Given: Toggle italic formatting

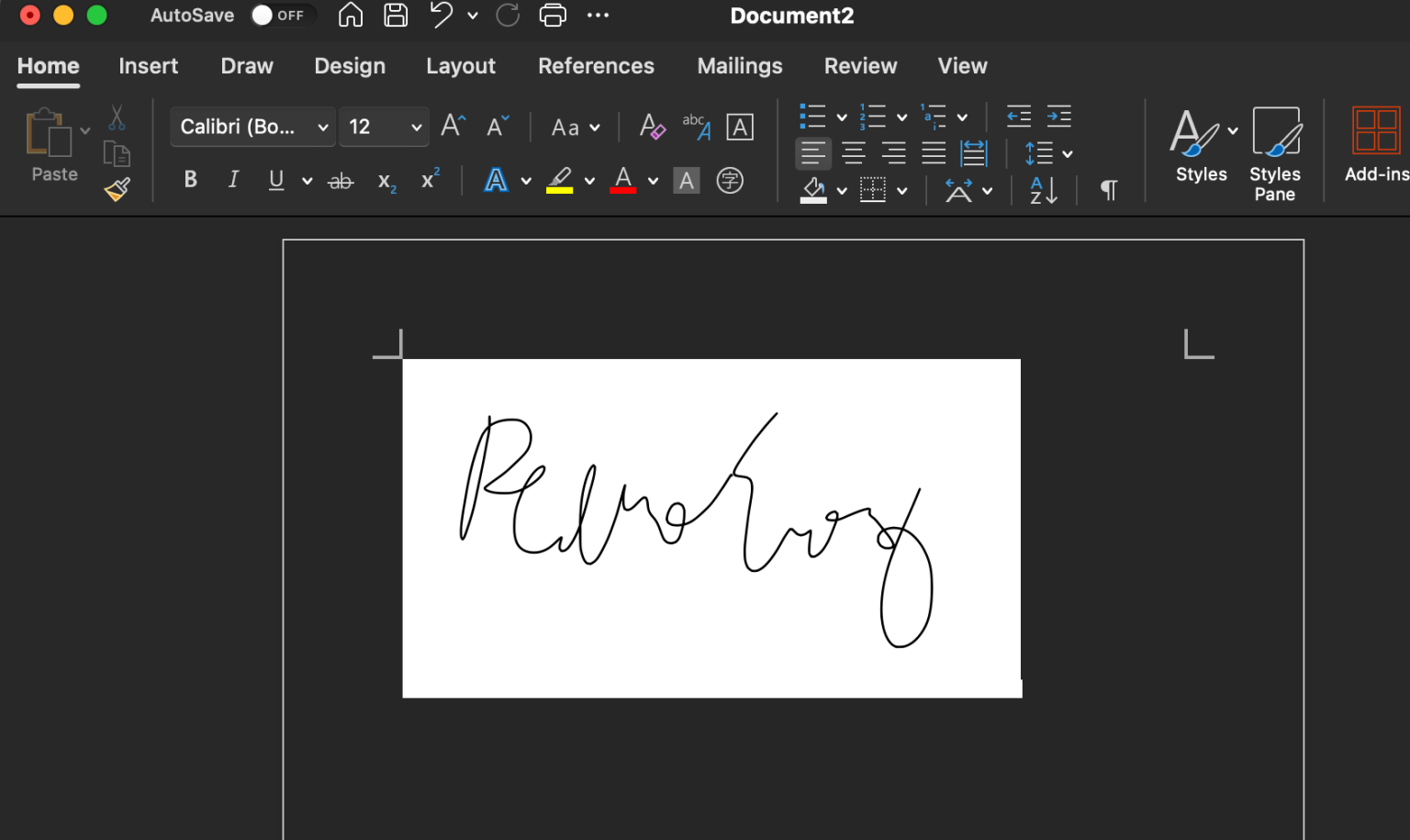Looking at the screenshot, I should coord(233,180).
